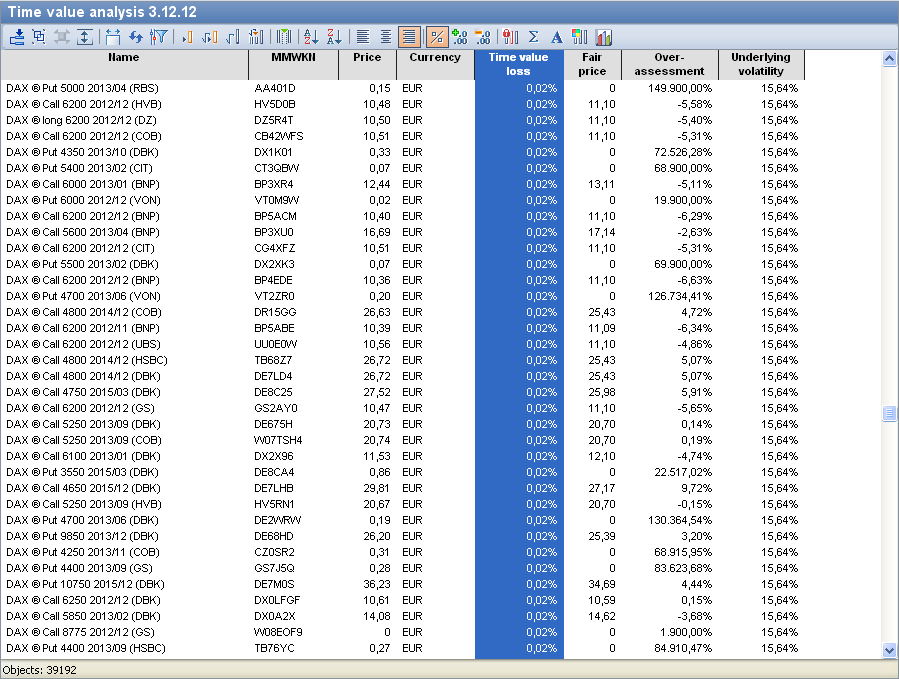899x679 pixels.
Task: Click the Time value loss column header
Action: tap(519, 64)
